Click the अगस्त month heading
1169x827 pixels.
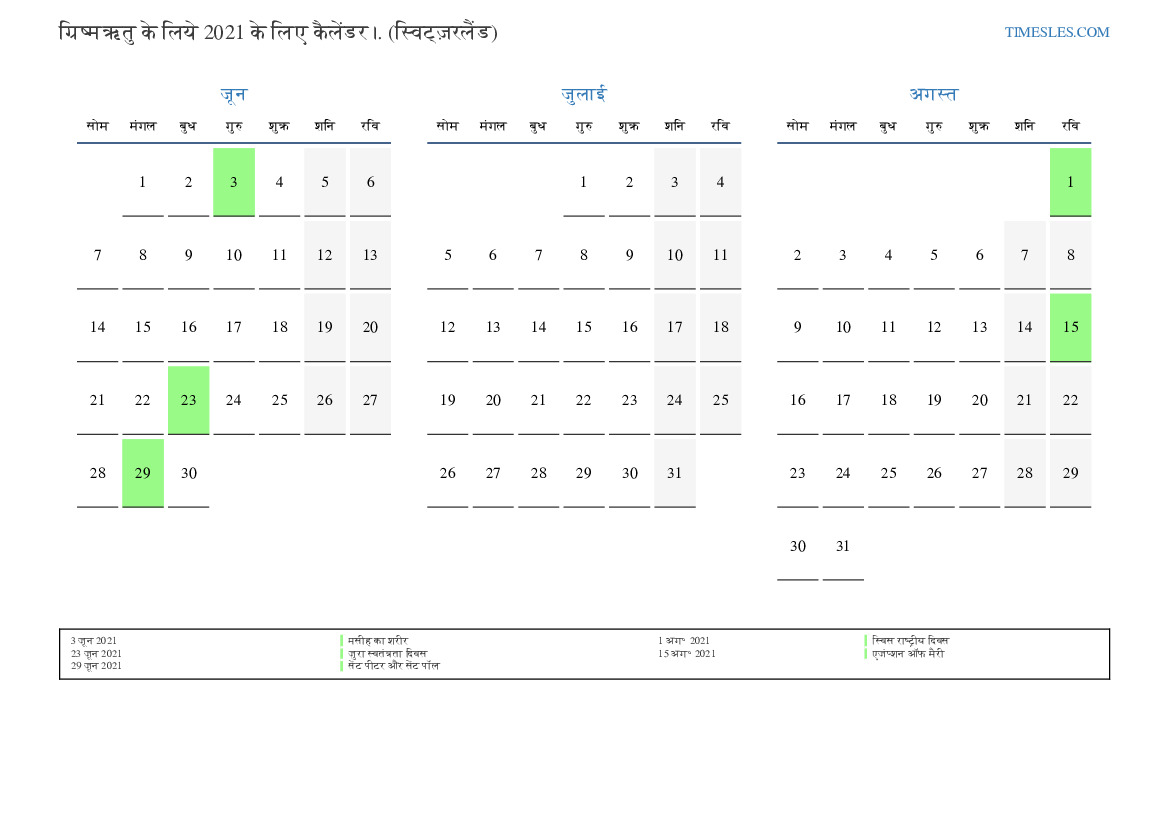pyautogui.click(x=933, y=94)
